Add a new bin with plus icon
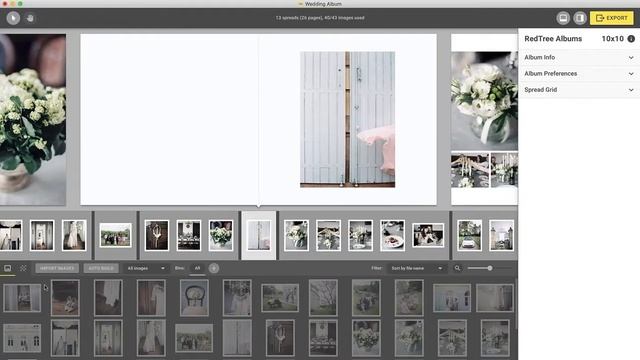 point(213,268)
